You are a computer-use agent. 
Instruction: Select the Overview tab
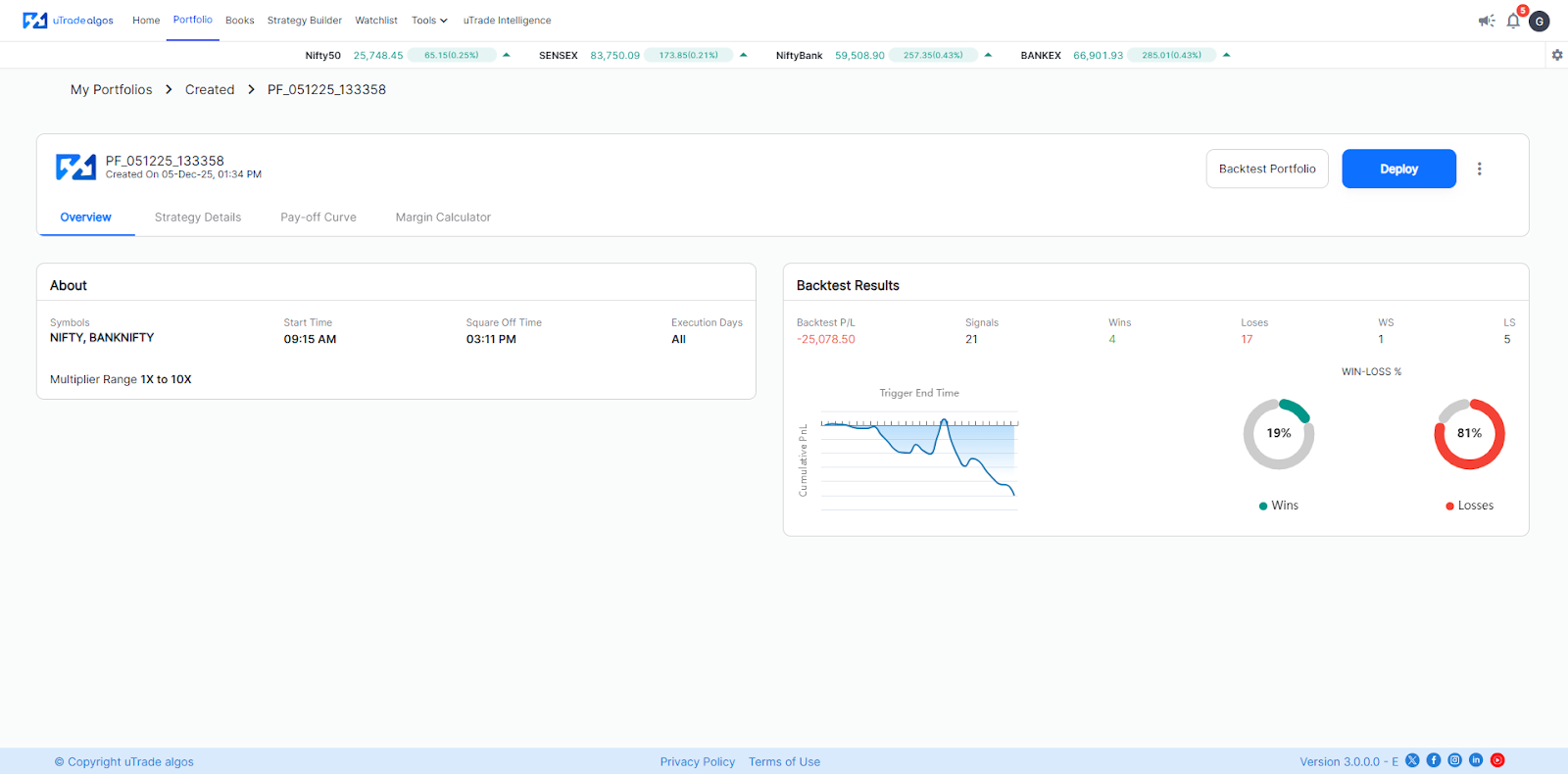(86, 218)
